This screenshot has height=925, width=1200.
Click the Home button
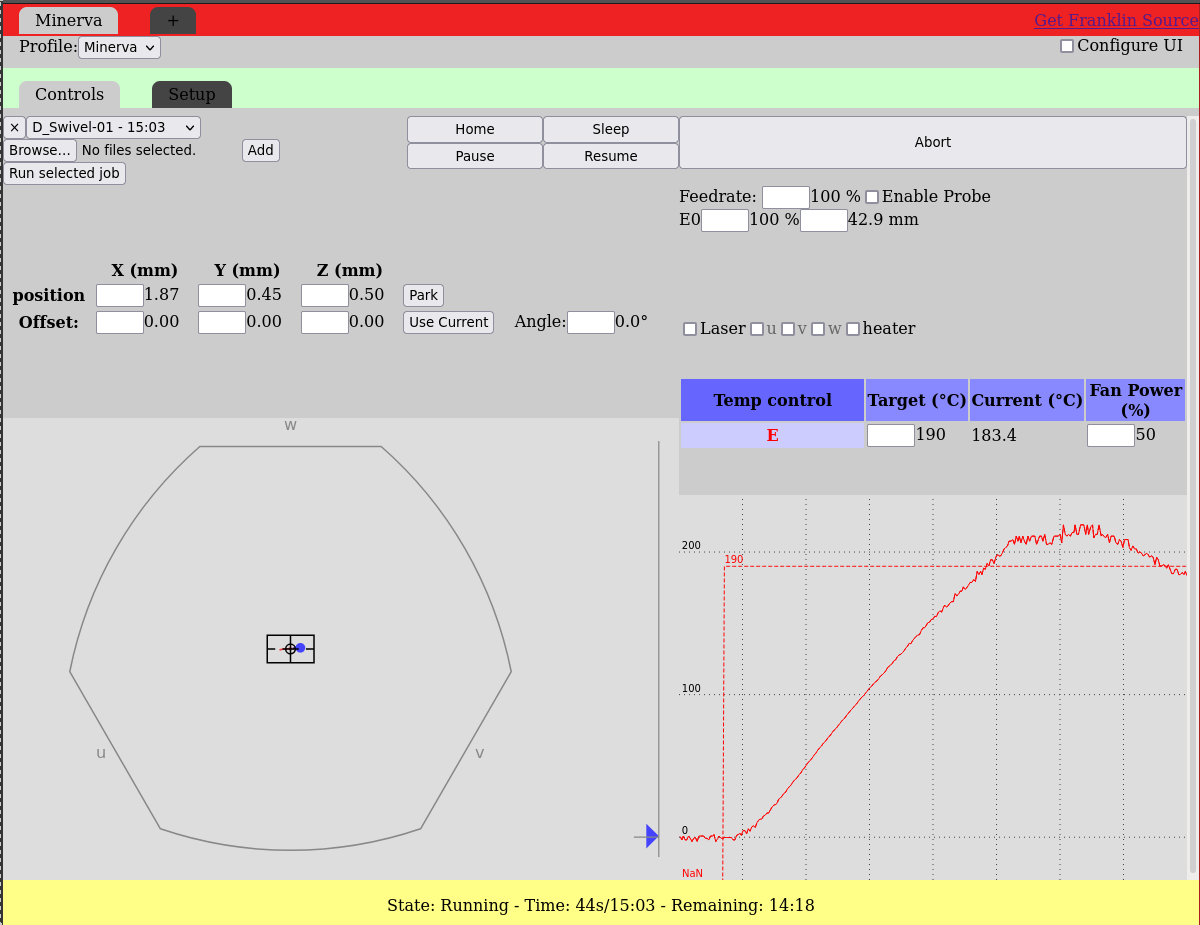[475, 129]
